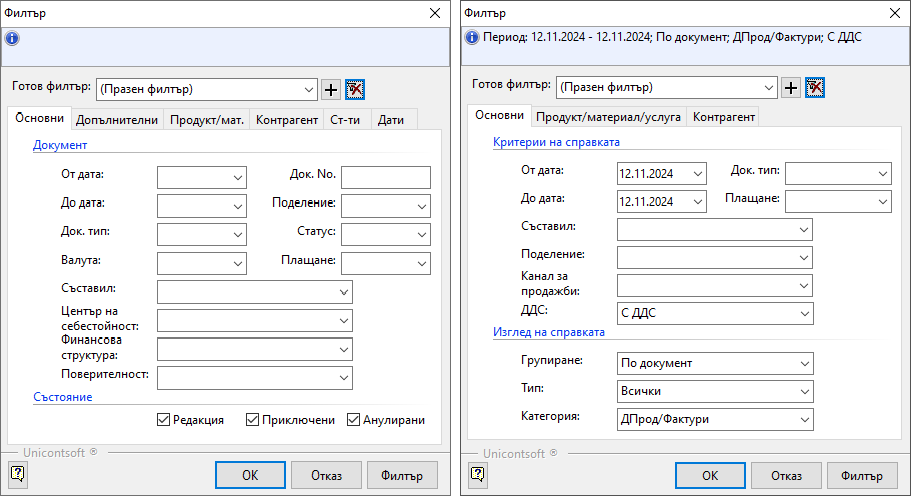Disable the Анулирани checkbox
Screen dimensions: 911x496
pyautogui.click(x=354, y=420)
